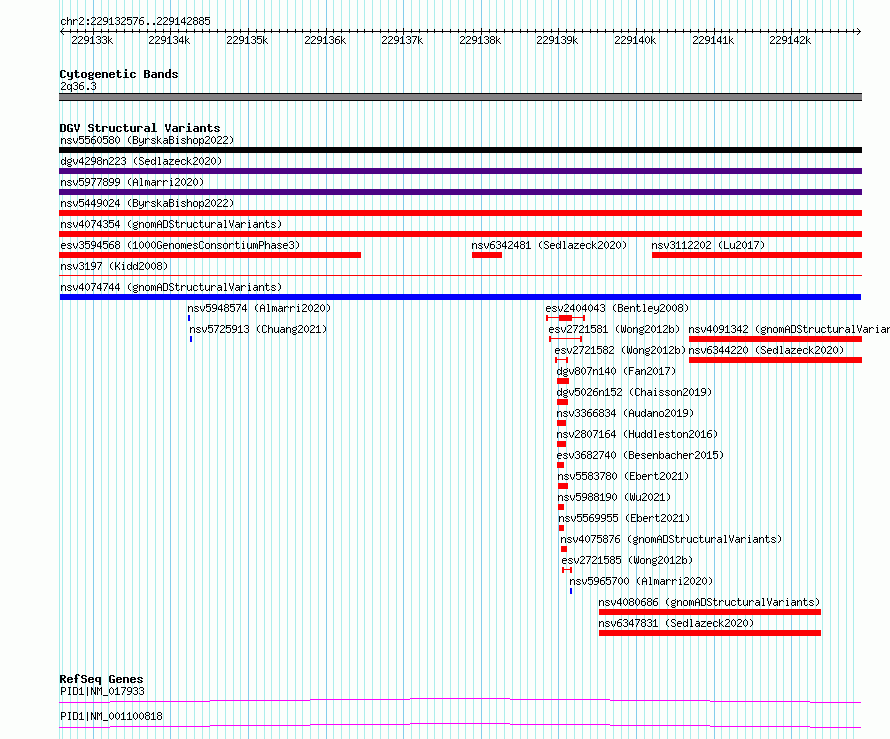Screen dimensions: 890x739
Task: Click the nsv5977899 (Almarri2020) label
Action: tap(132, 182)
